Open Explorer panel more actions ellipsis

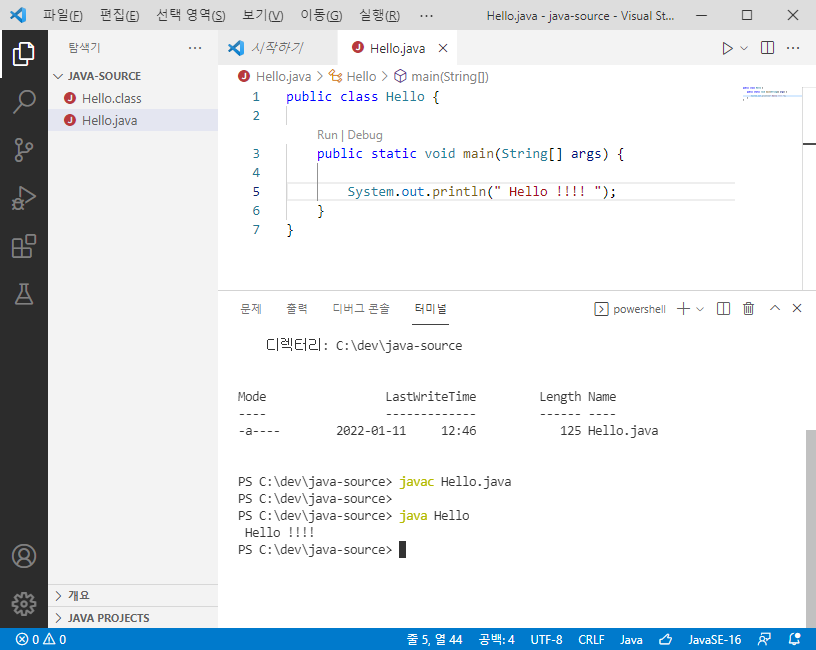coord(195,48)
